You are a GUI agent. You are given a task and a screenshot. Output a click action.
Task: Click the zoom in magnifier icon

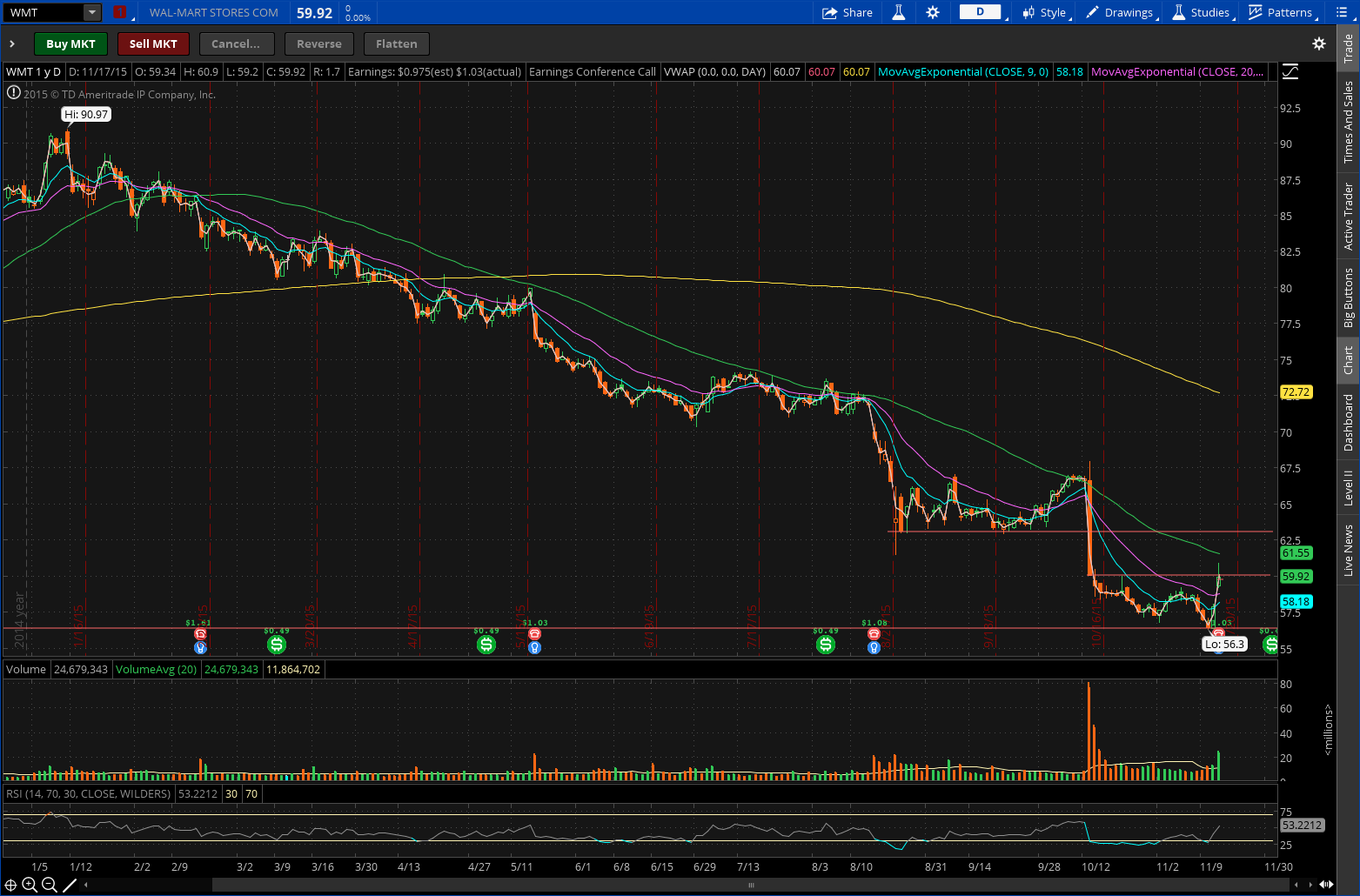30,886
